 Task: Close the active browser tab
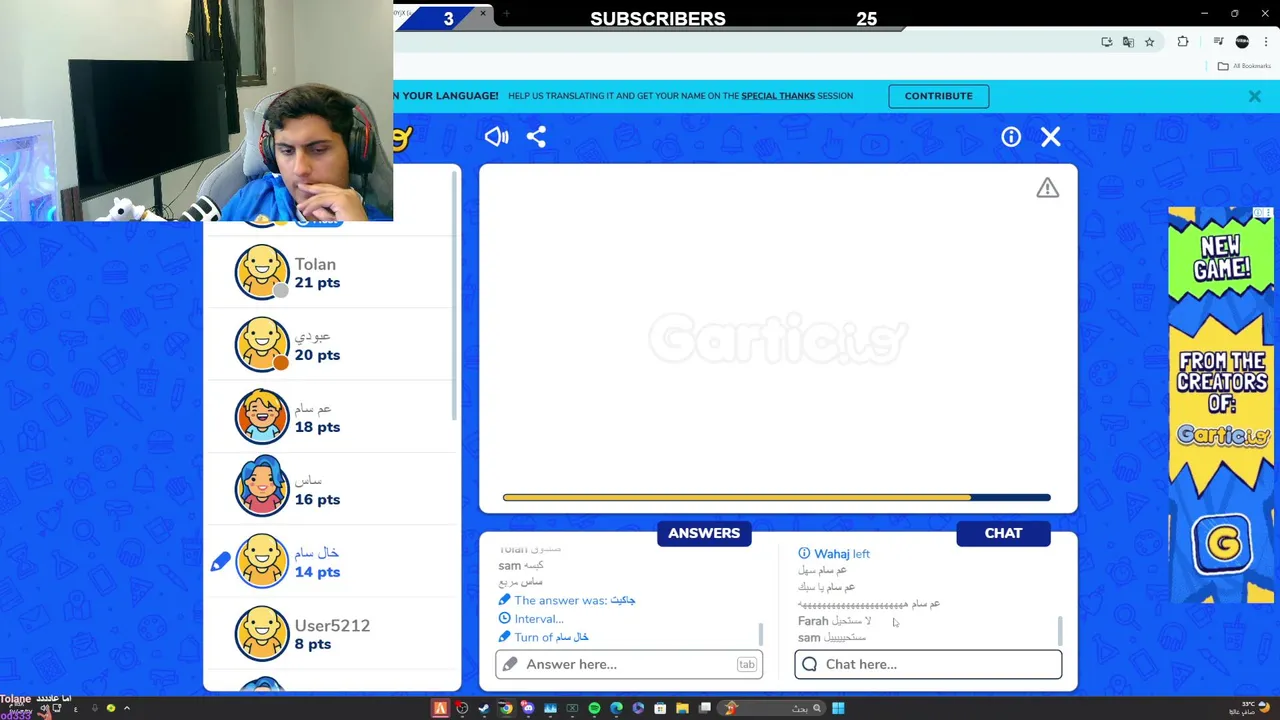(483, 13)
